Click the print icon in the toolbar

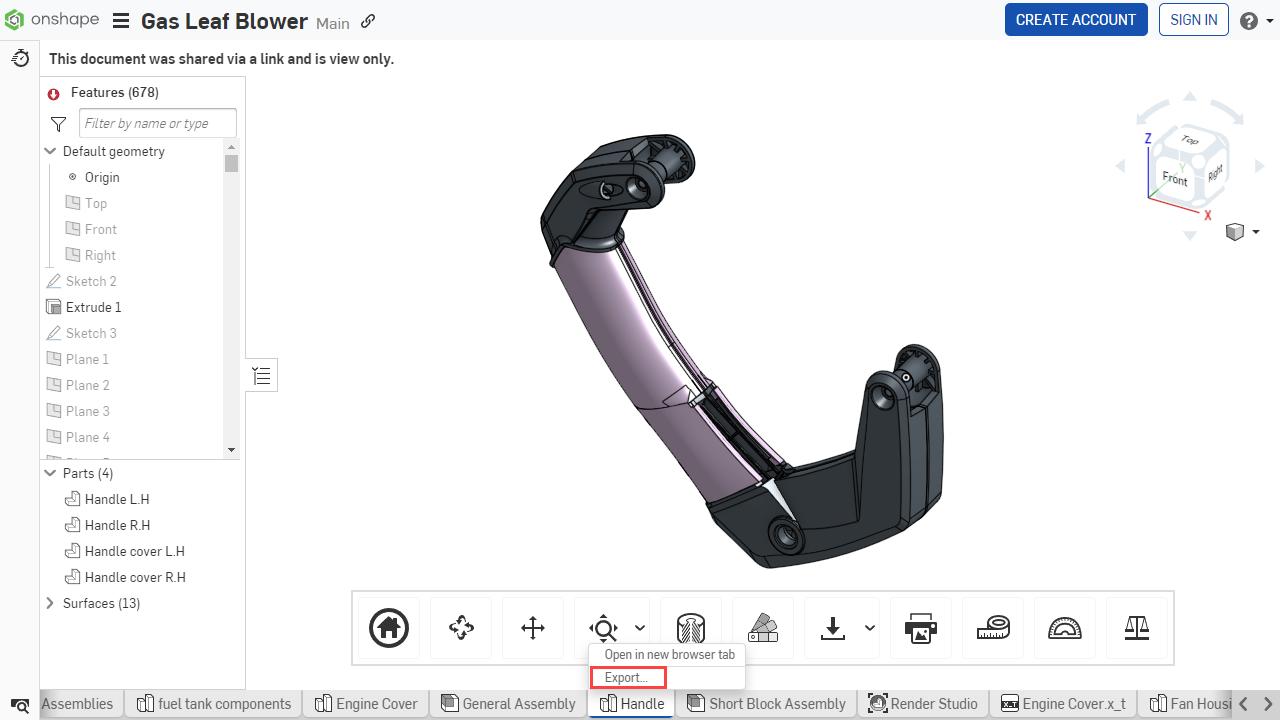coord(920,628)
